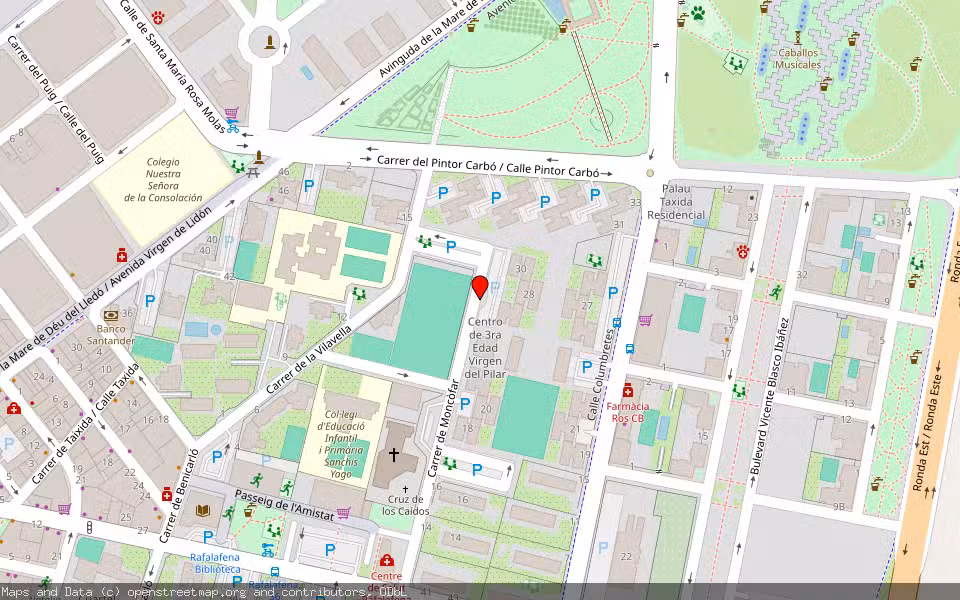This screenshot has height=600, width=960.
Task: Click the Caballos Musicales park label
Action: (798, 59)
